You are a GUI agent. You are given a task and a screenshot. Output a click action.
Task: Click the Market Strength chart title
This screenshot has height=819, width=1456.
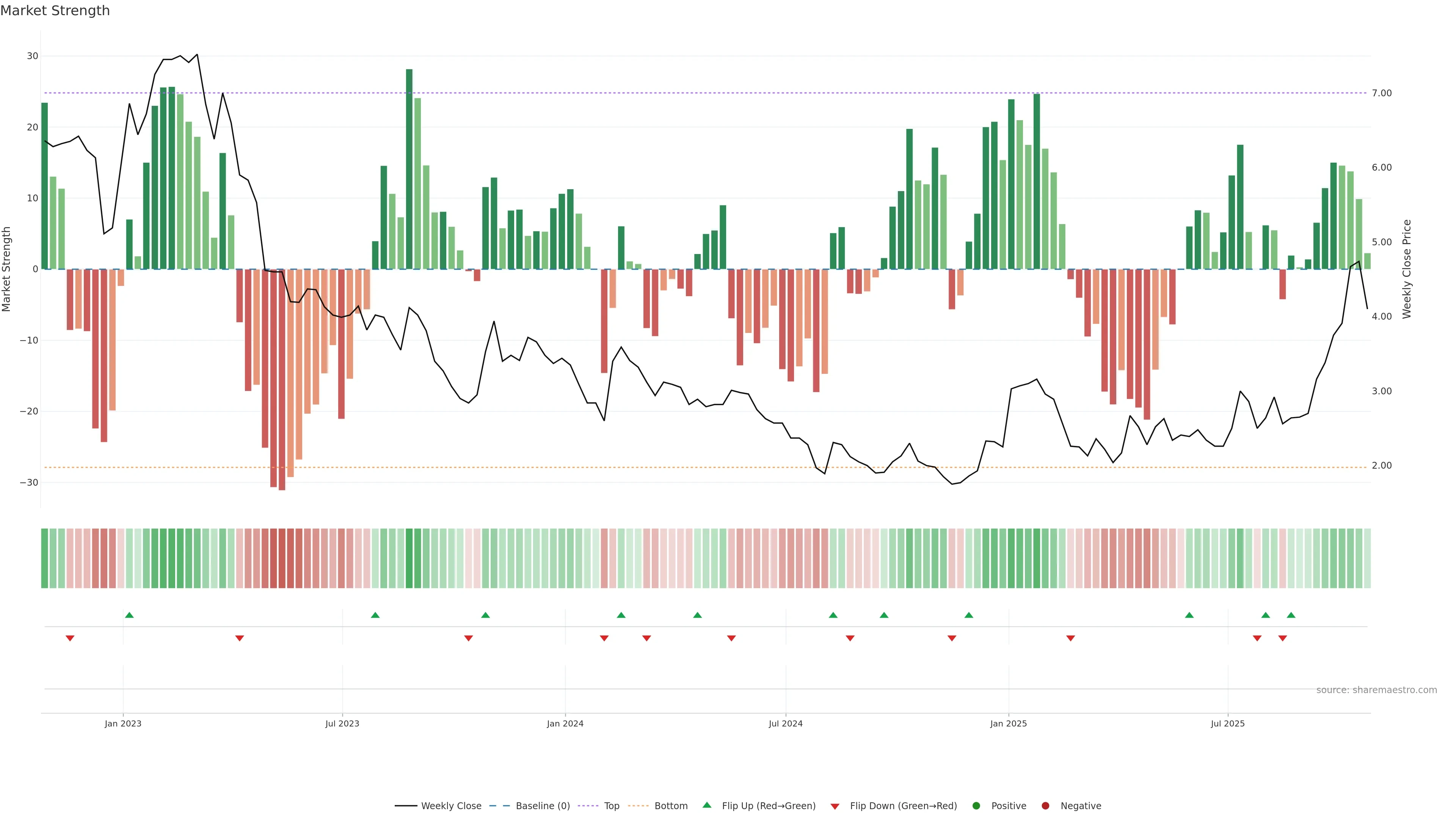(55, 11)
